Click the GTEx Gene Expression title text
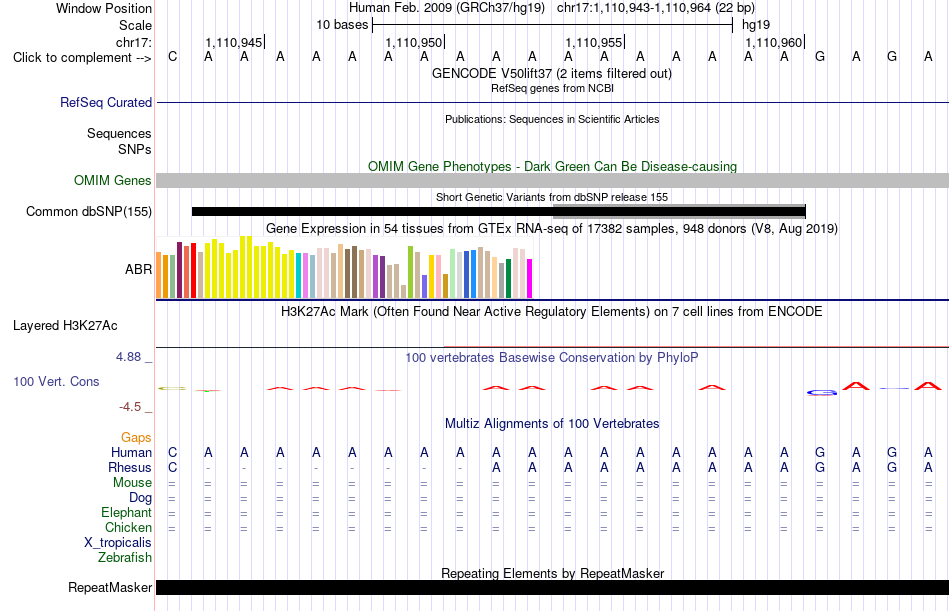This screenshot has height=611, width=950. point(552,229)
